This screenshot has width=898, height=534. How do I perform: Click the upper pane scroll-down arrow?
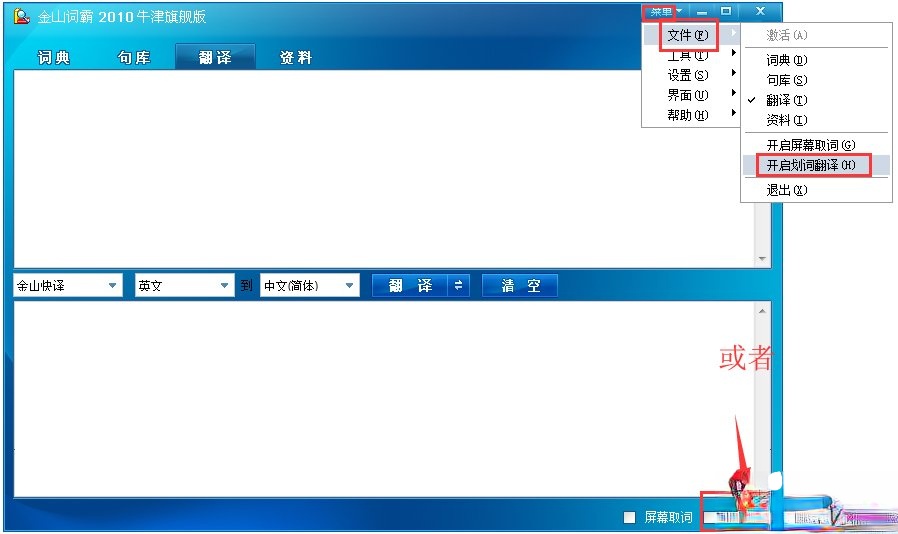click(x=762, y=259)
